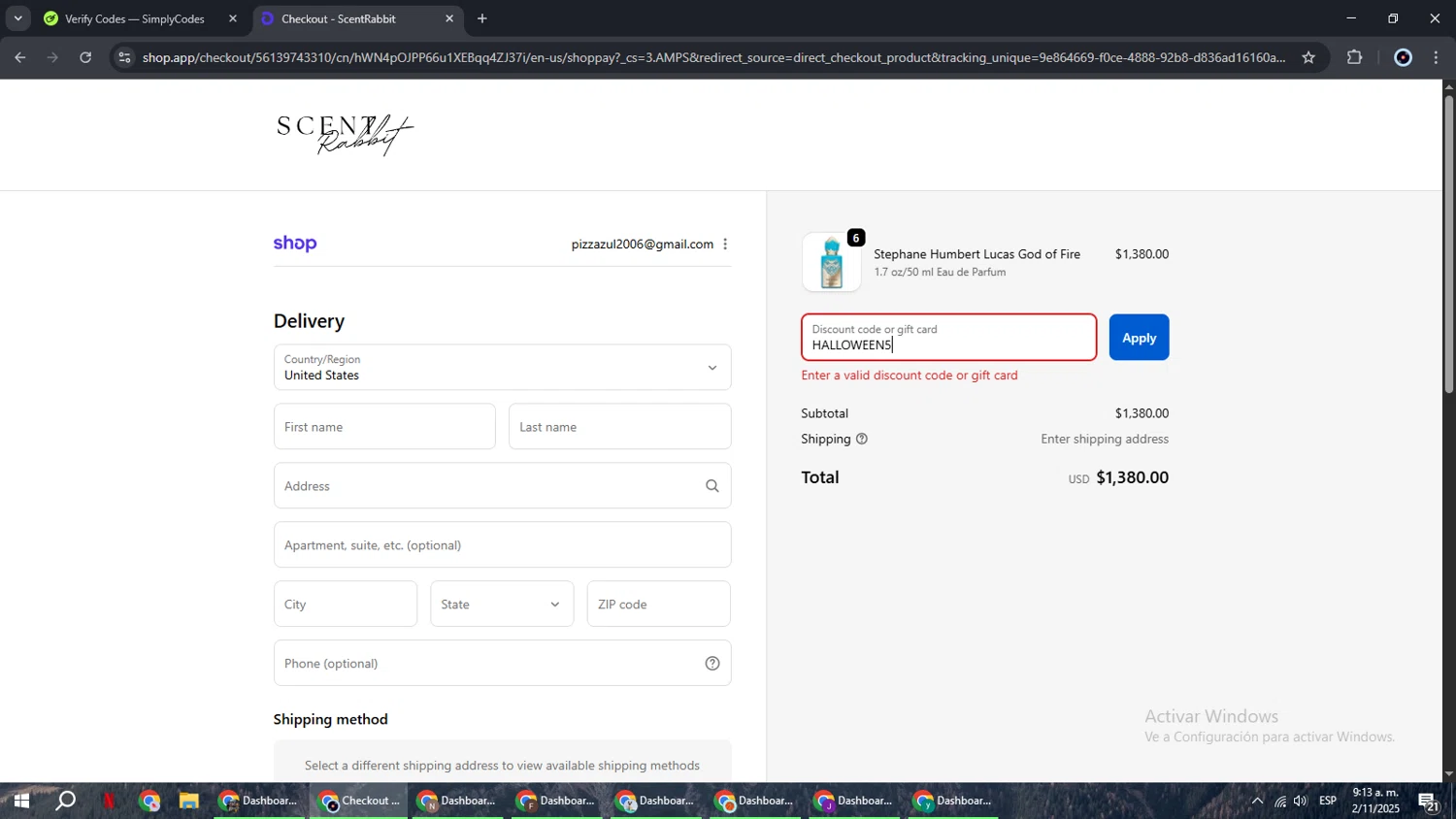This screenshot has width=1456, height=819.
Task: Click the address search magnifier icon
Action: click(712, 486)
